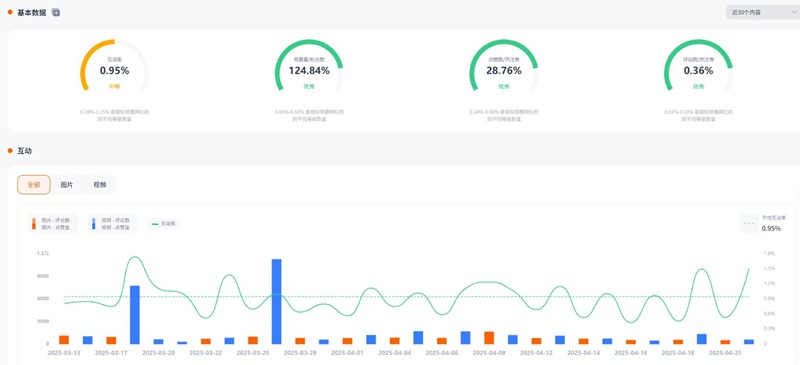This screenshot has height=365, width=800.
Task: Toggle the orange 图片 legend series
Action: (x=53, y=224)
